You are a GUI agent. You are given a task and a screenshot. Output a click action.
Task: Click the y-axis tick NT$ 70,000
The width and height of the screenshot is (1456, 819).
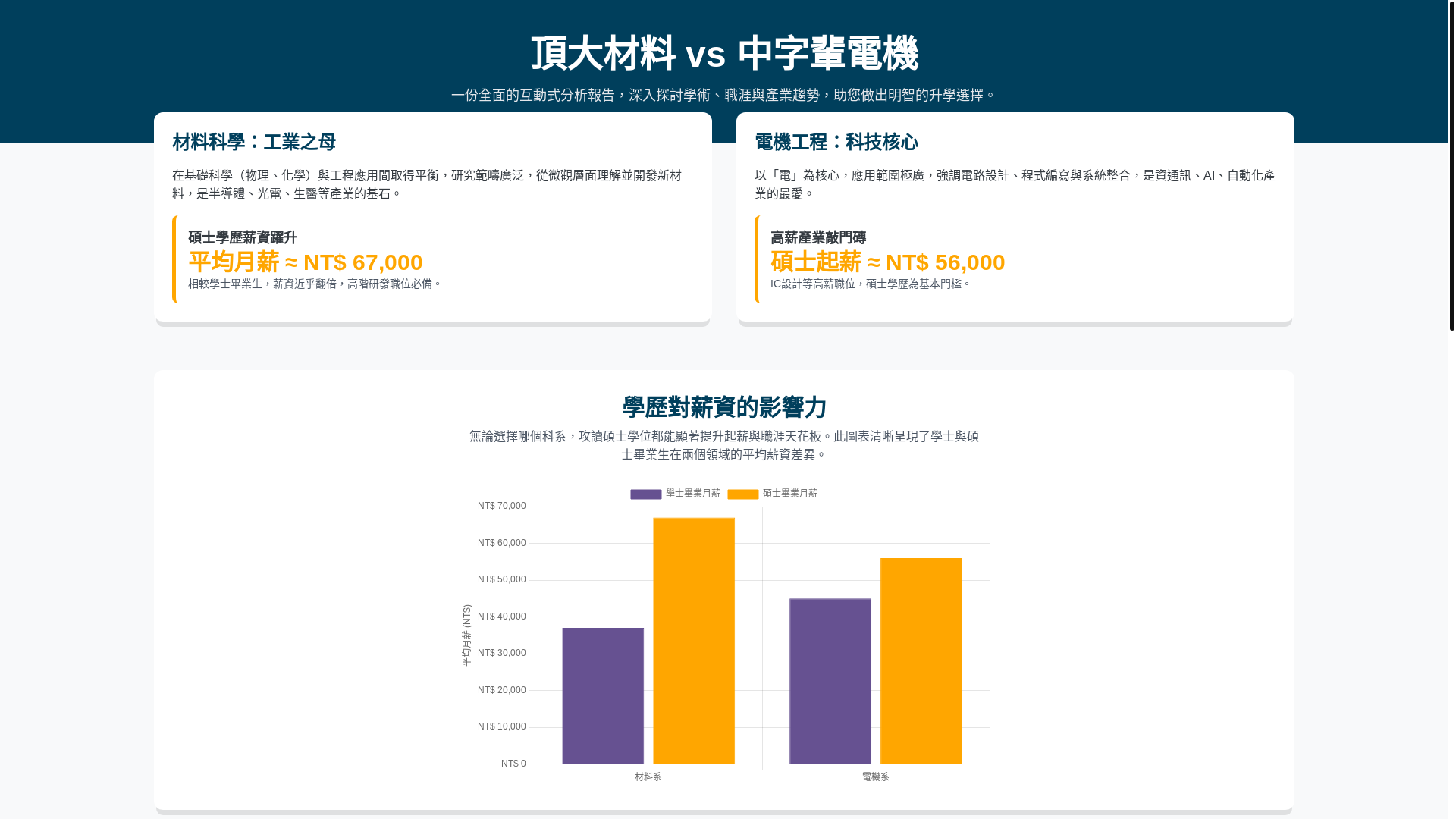(x=502, y=506)
